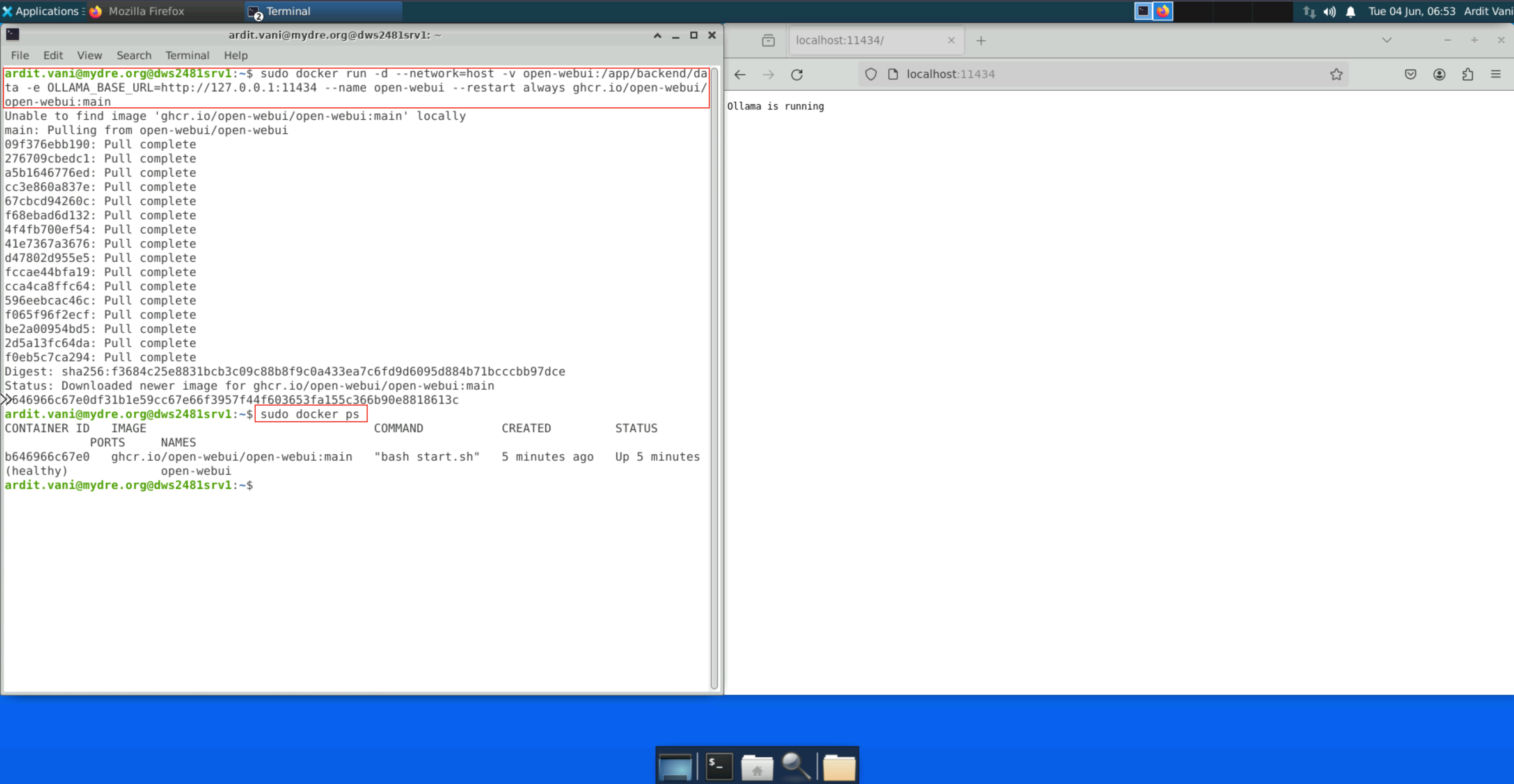This screenshot has width=1514, height=784.
Task: Show desktop from dock icon
Action: click(675, 766)
